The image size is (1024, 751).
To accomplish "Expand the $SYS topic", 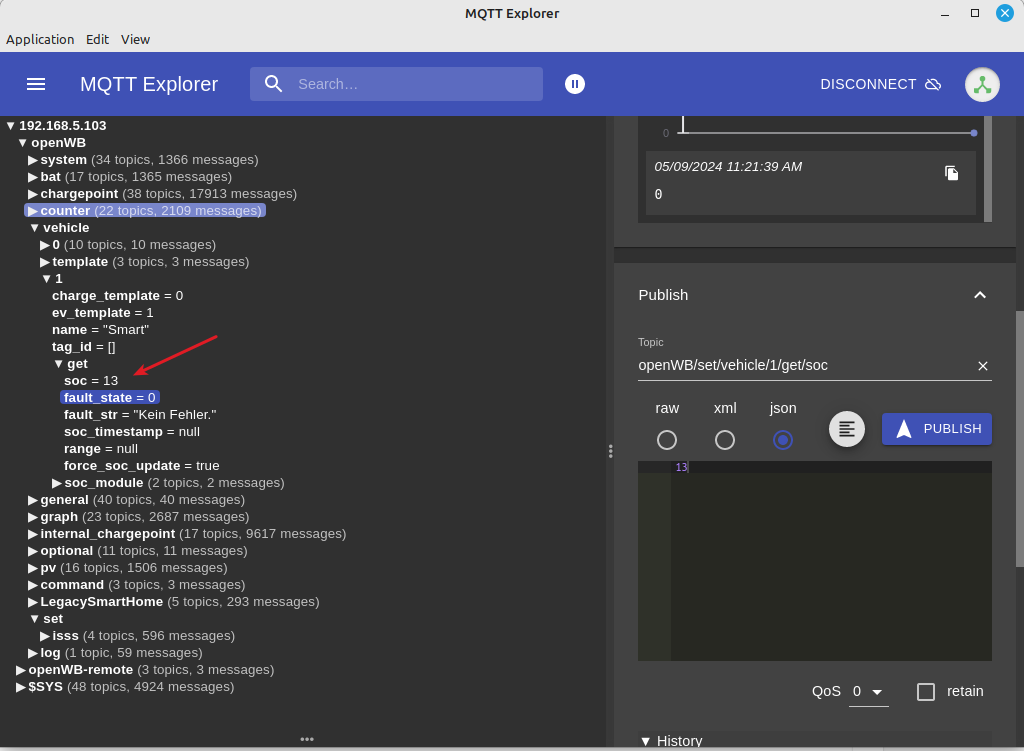I will tap(21, 686).
